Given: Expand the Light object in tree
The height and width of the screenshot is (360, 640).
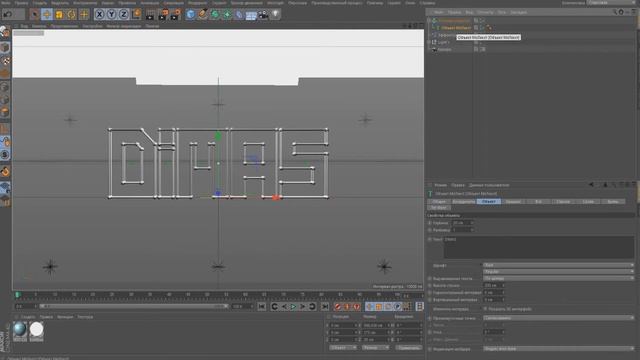Looking at the screenshot, I should [429, 42].
